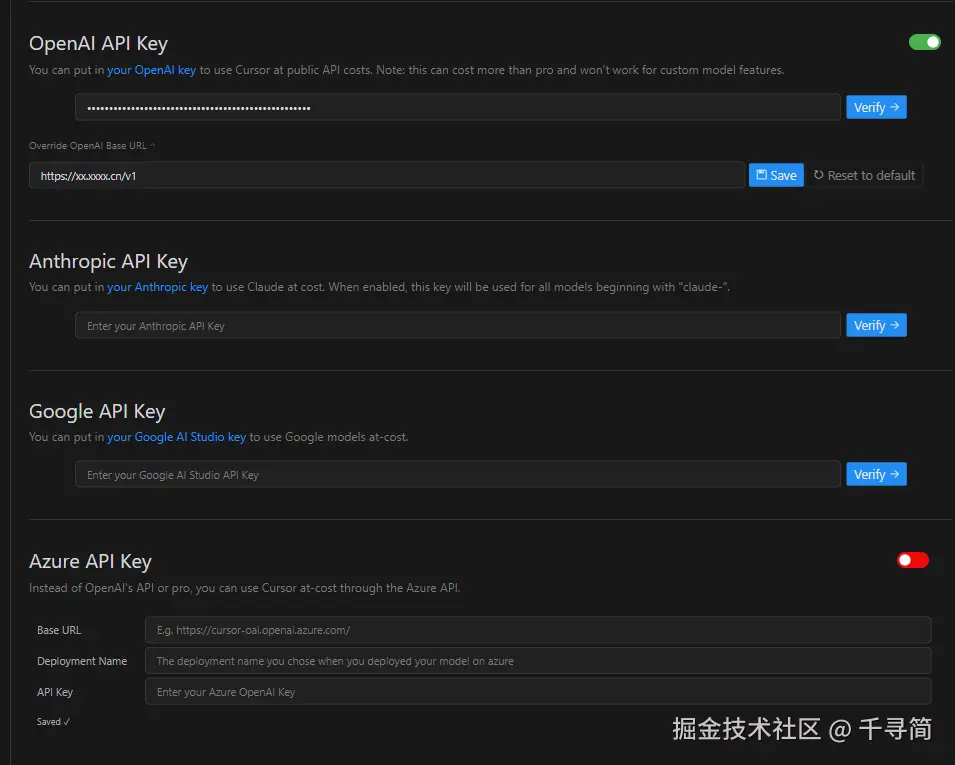Screen dimensions: 955x765
Task: Click the OpenAI base URL input field
Action: pos(387,175)
